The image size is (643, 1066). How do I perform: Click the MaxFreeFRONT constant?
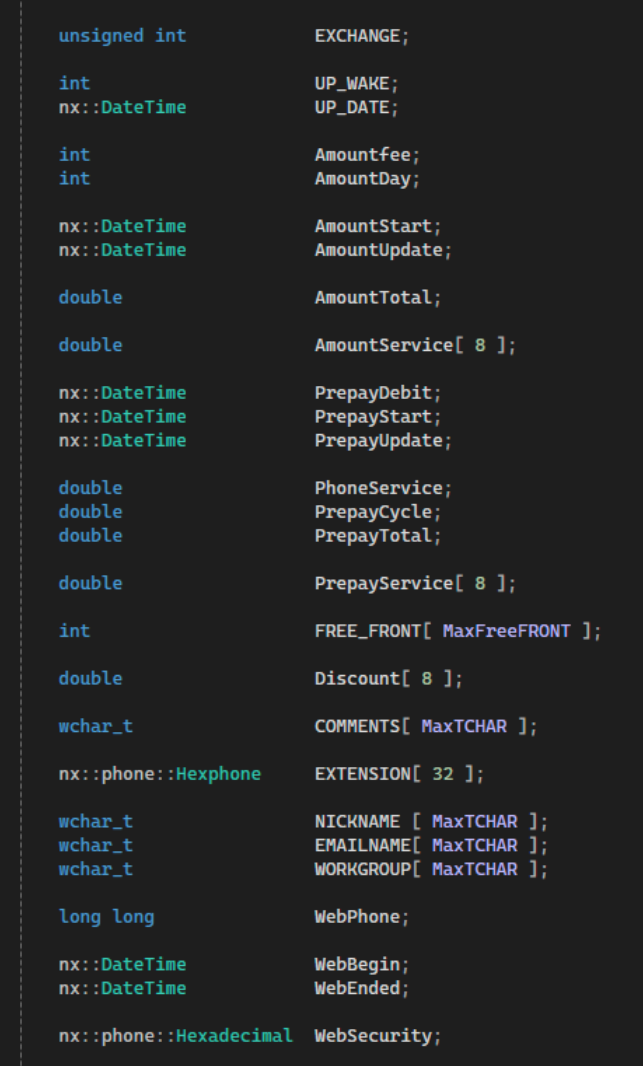pyautogui.click(x=506, y=631)
